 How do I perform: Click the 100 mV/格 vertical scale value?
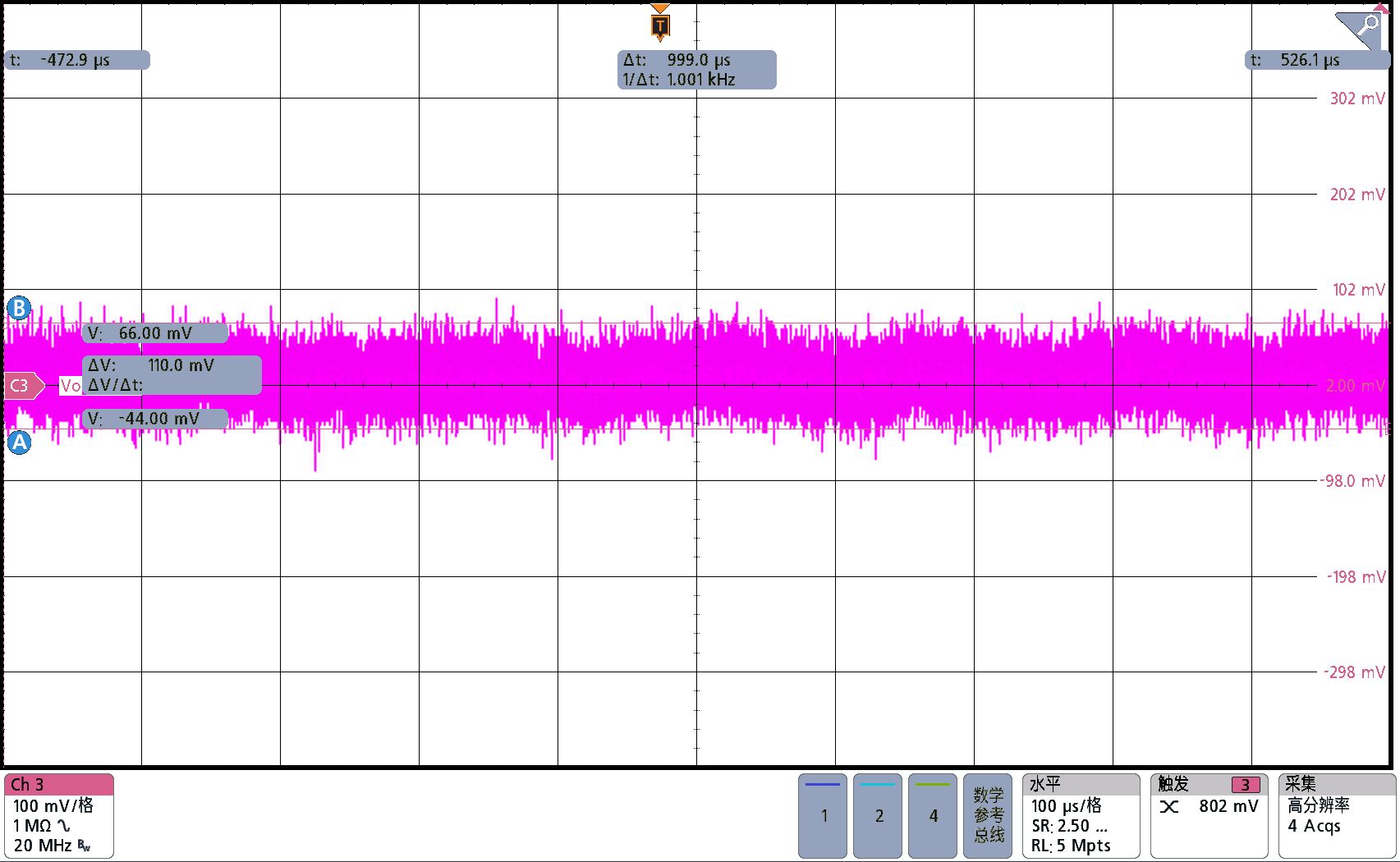[x=53, y=806]
